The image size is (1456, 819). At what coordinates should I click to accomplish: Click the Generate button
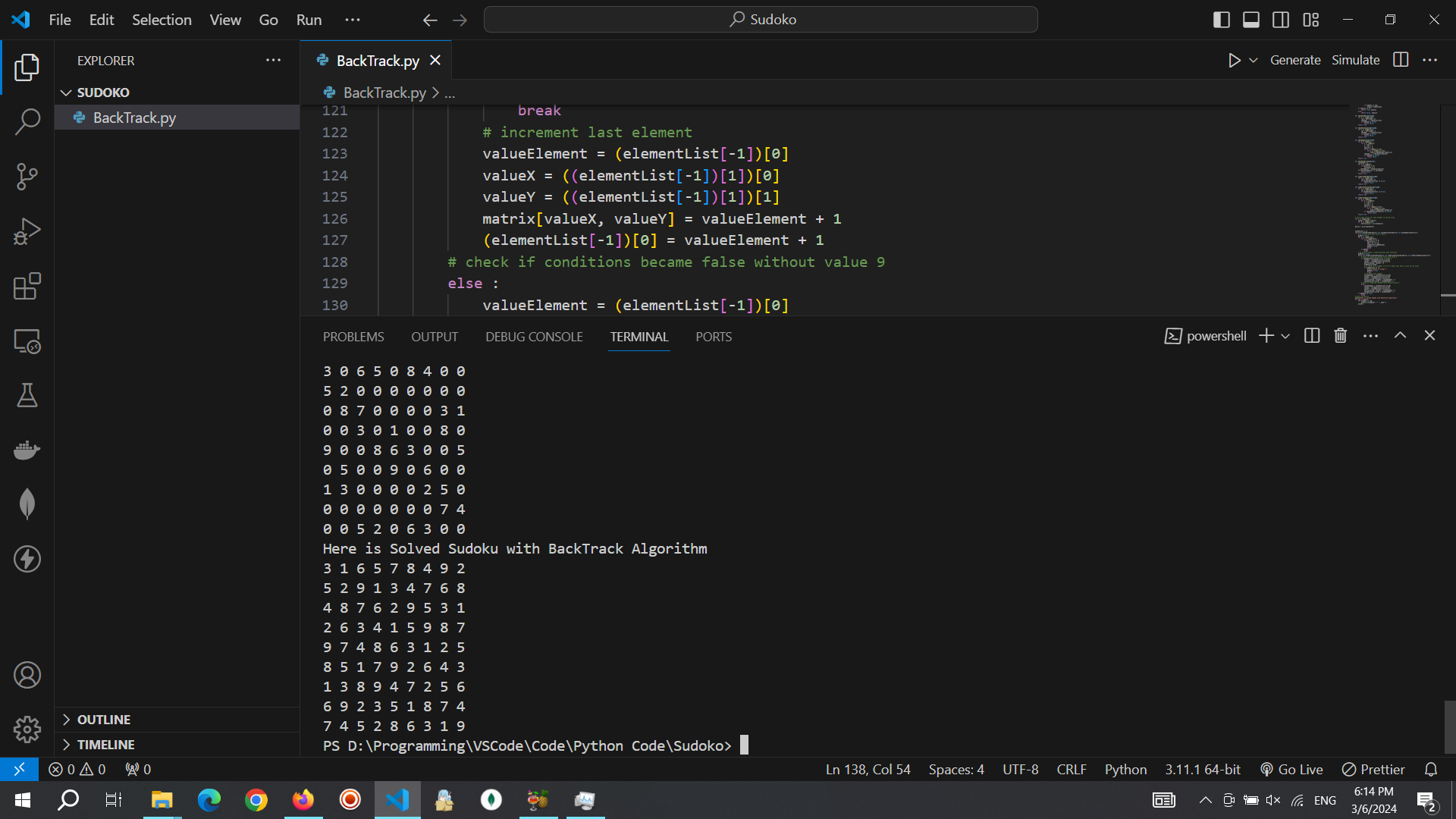[1295, 60]
